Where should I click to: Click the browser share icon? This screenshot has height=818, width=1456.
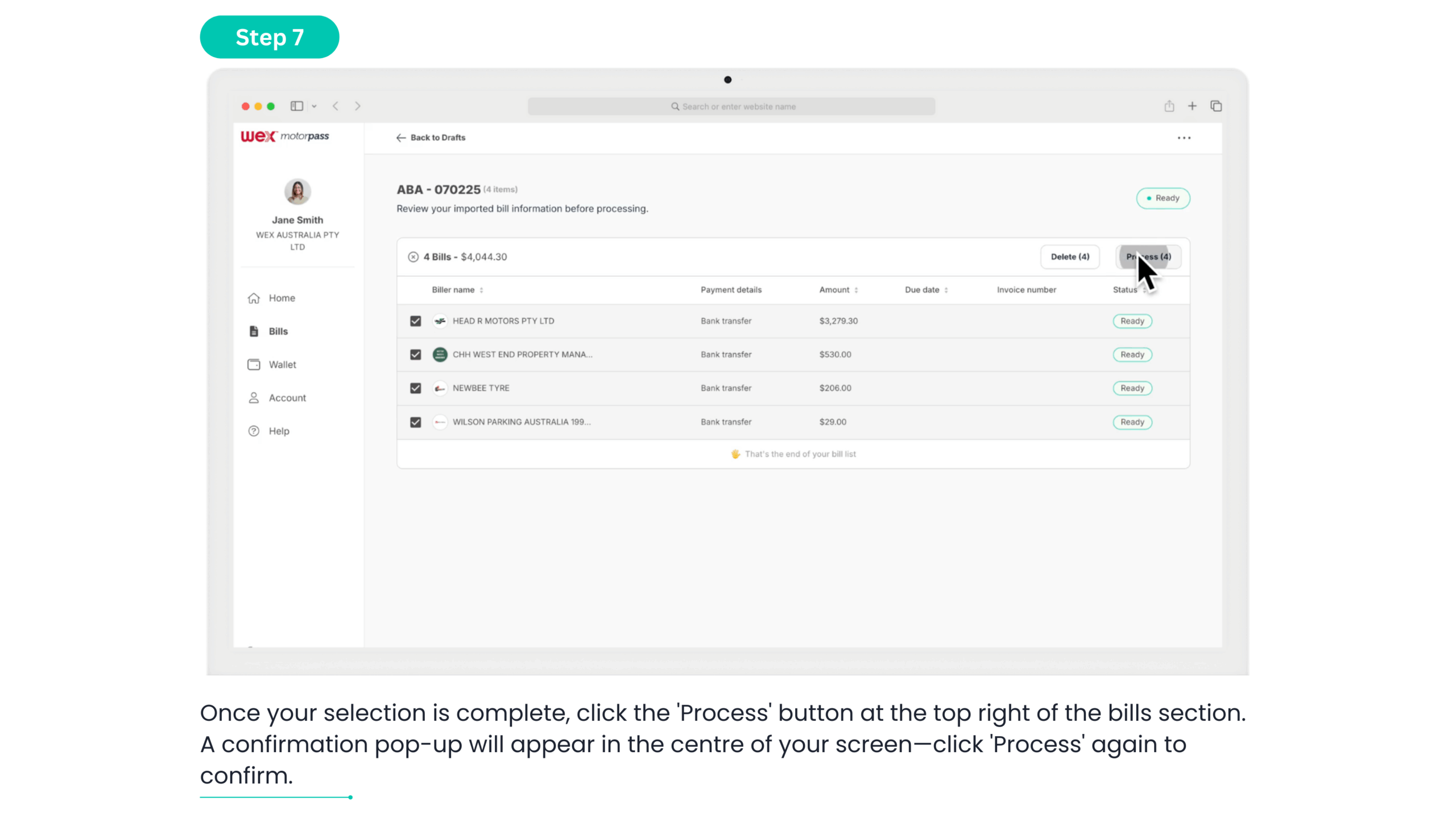(1169, 106)
